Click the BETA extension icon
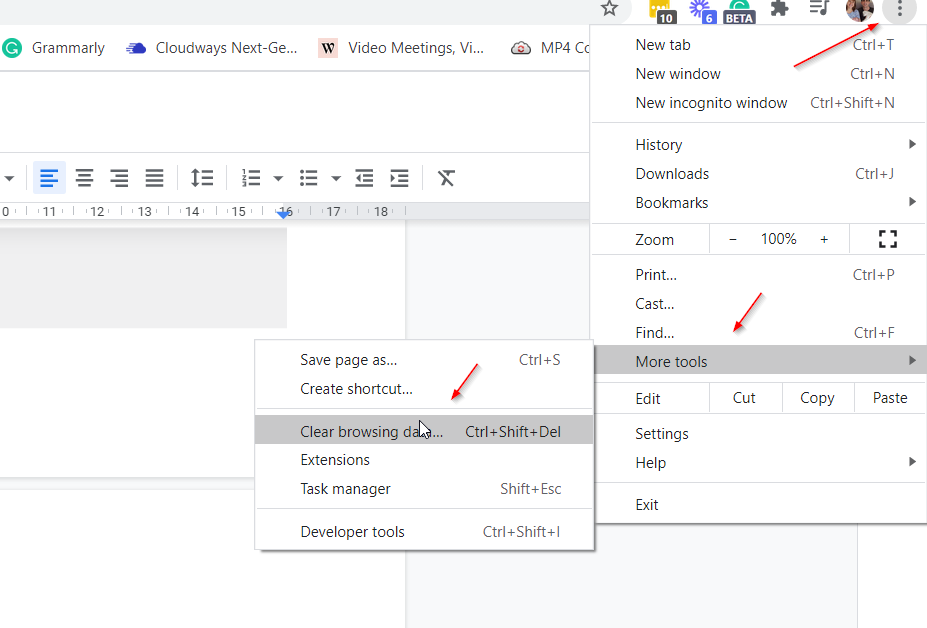 pyautogui.click(x=739, y=11)
